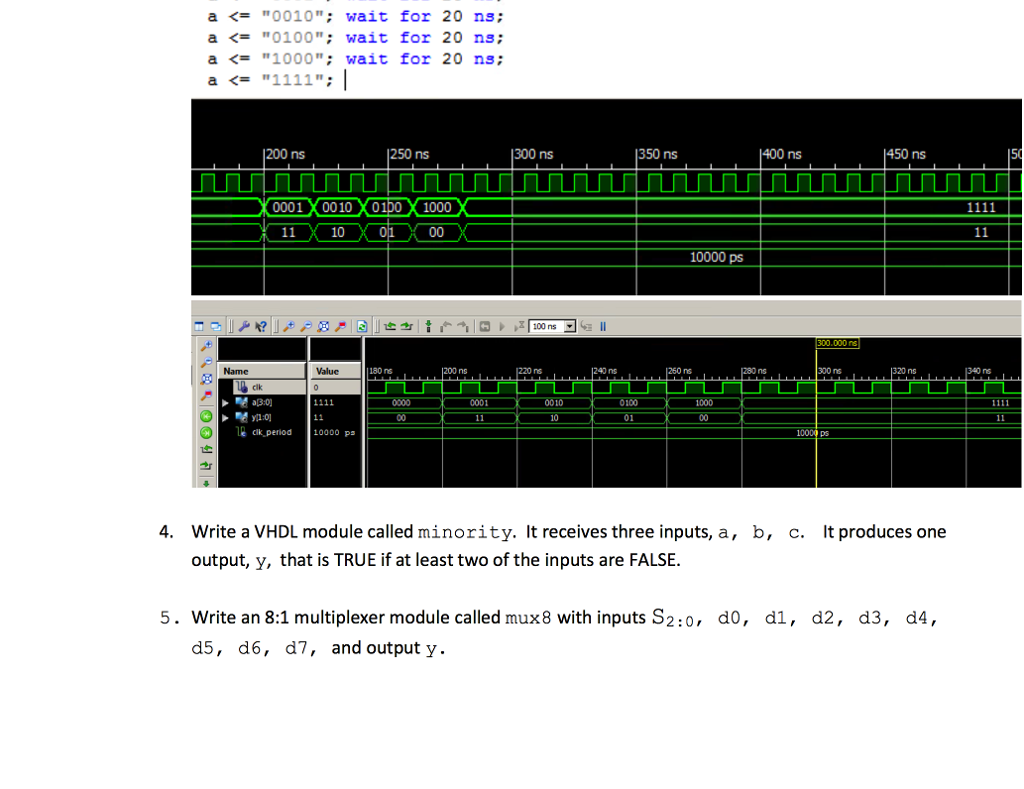Click the 260 ns ruler tick label

[x=680, y=371]
